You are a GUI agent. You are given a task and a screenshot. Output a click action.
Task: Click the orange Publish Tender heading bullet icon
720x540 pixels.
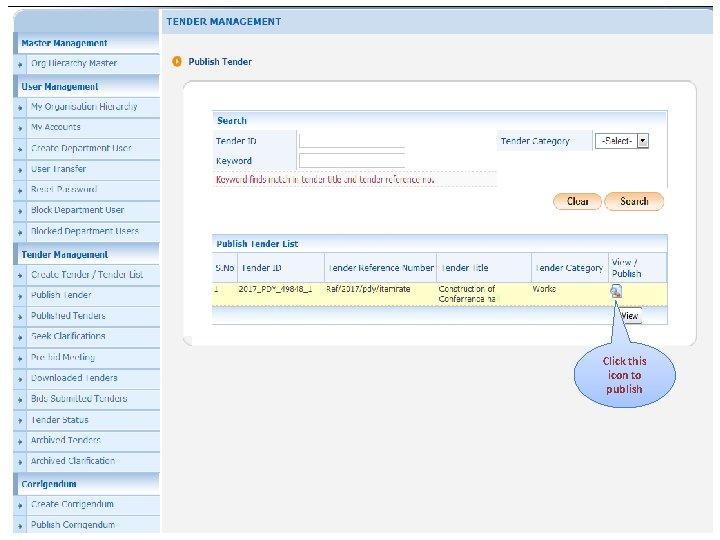177,62
